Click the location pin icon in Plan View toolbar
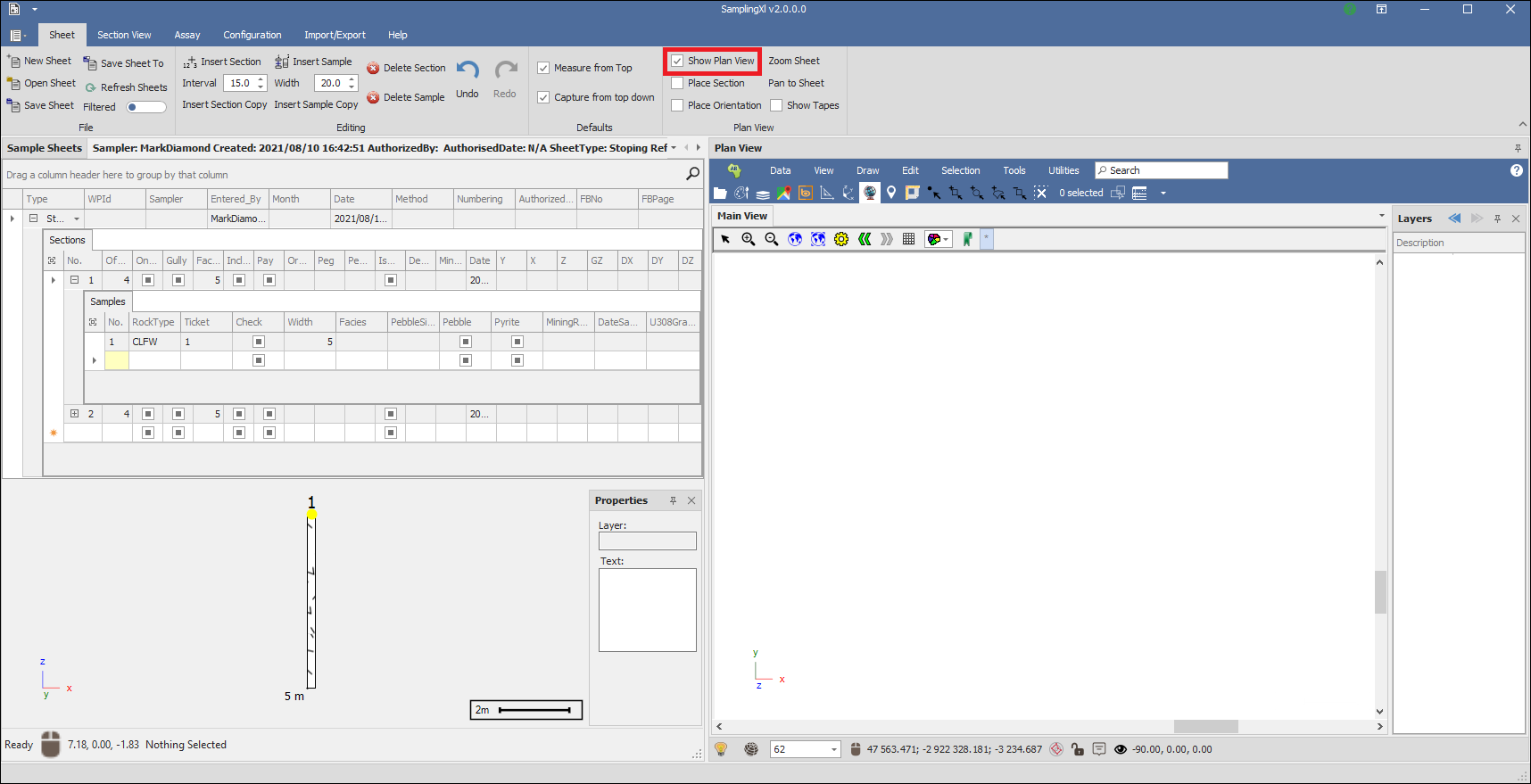The image size is (1531, 784). 890,193
